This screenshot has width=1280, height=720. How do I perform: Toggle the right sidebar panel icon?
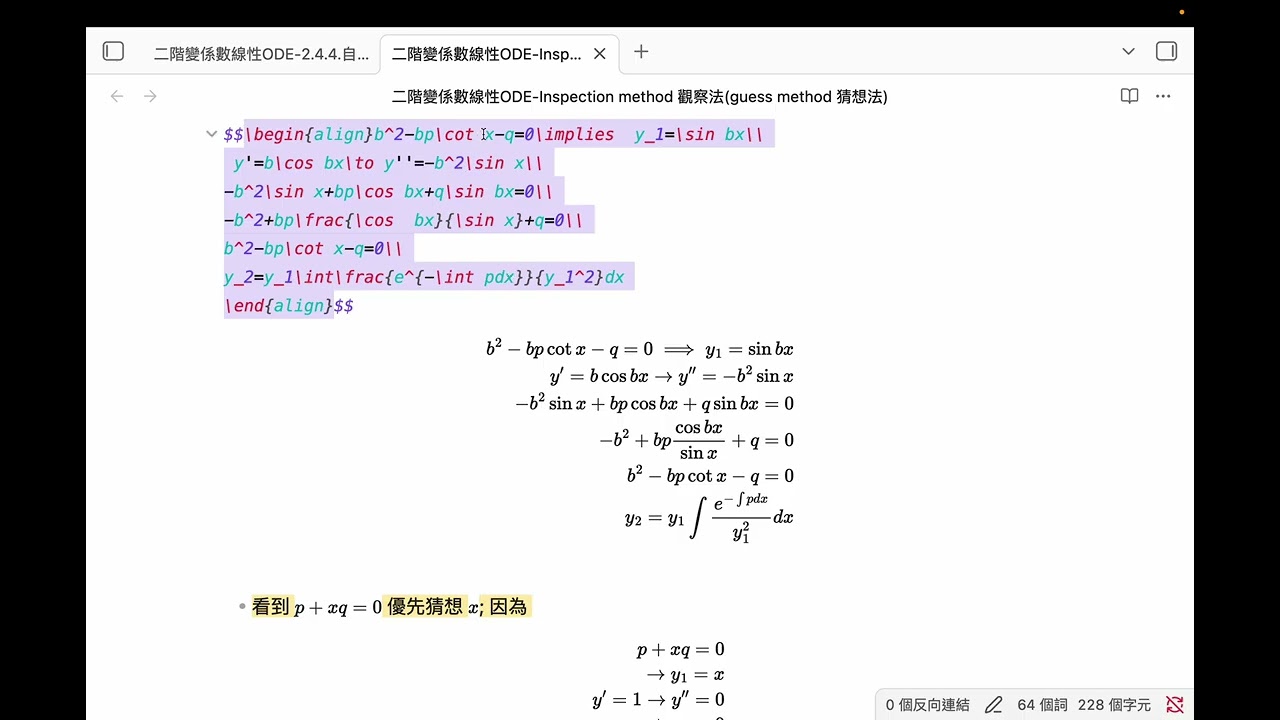1166,52
